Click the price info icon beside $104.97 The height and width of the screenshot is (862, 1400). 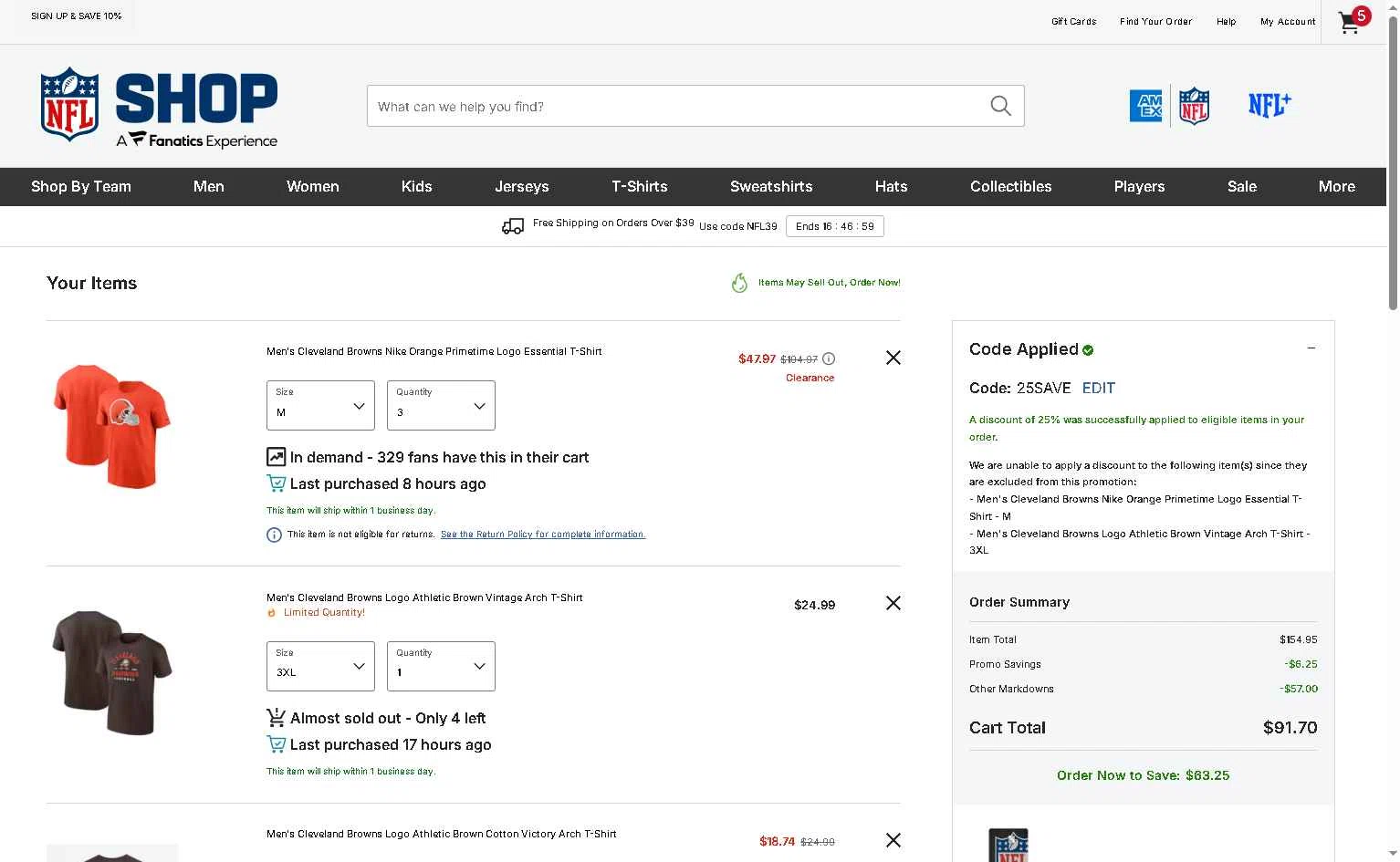pyautogui.click(x=829, y=358)
